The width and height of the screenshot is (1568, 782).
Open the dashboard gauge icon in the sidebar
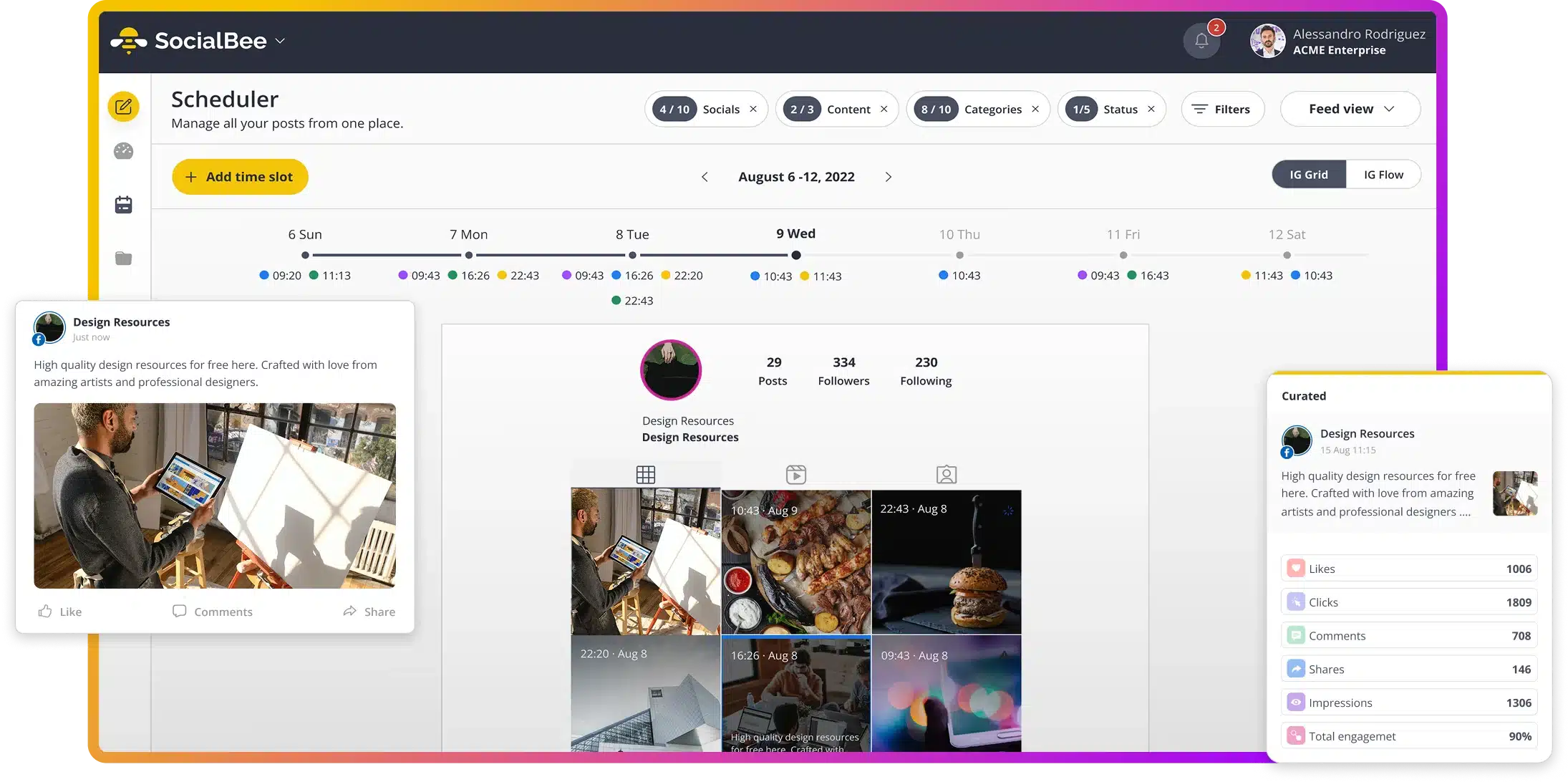pos(123,151)
